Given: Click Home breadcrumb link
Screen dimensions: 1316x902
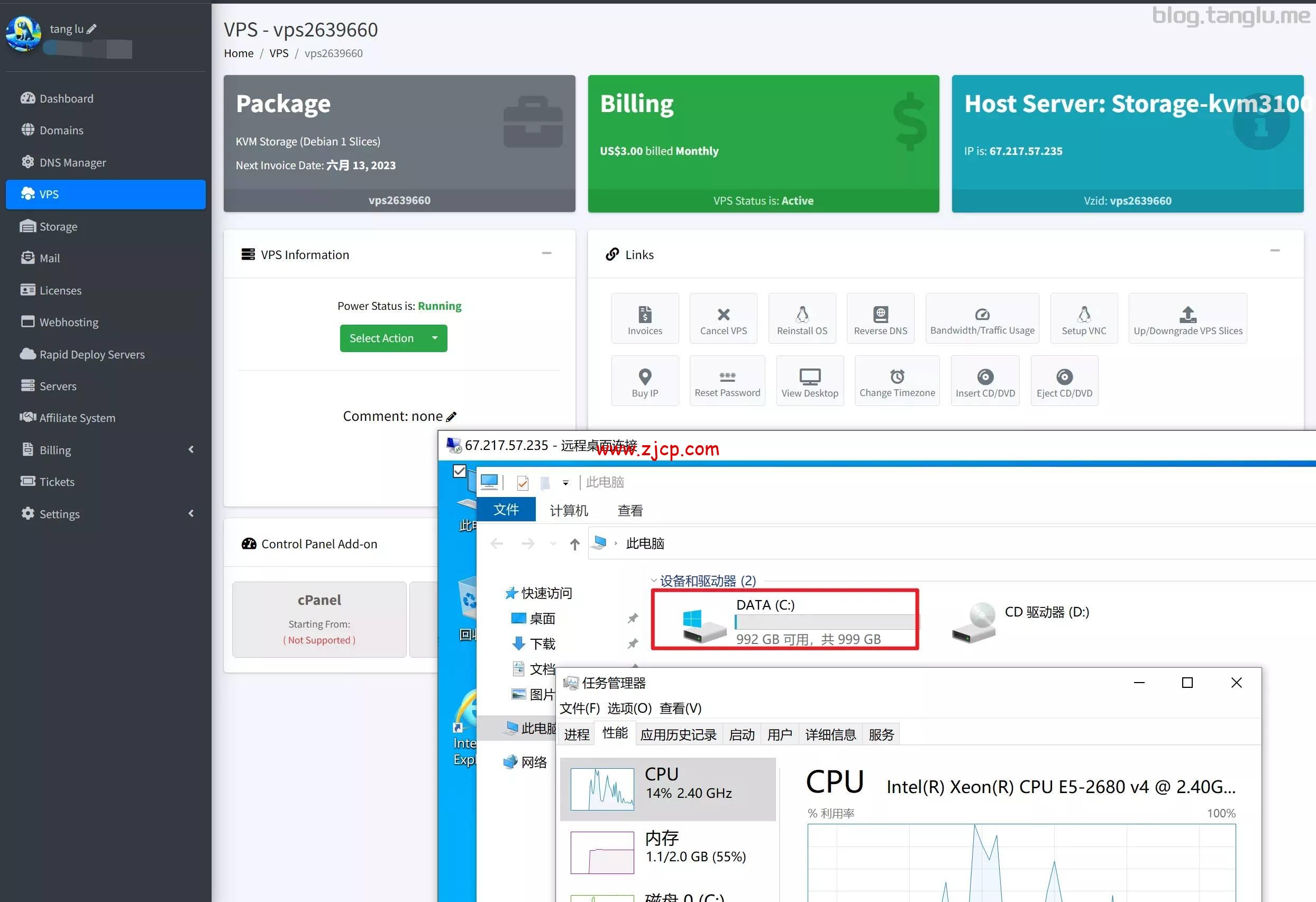Looking at the screenshot, I should [x=239, y=53].
